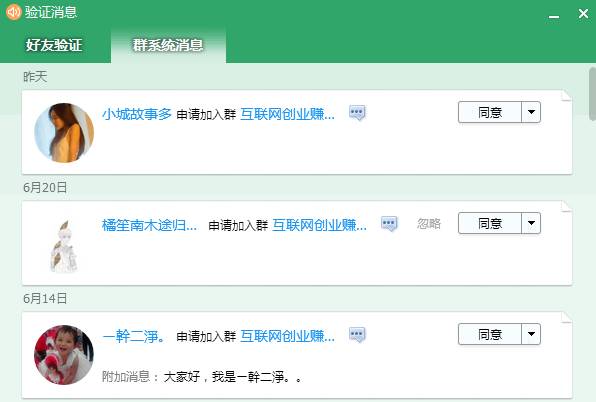Screen dimensions: 596x402
Task: Click the message text 大家好，我是一幹二淨。。
Action: coord(233,377)
